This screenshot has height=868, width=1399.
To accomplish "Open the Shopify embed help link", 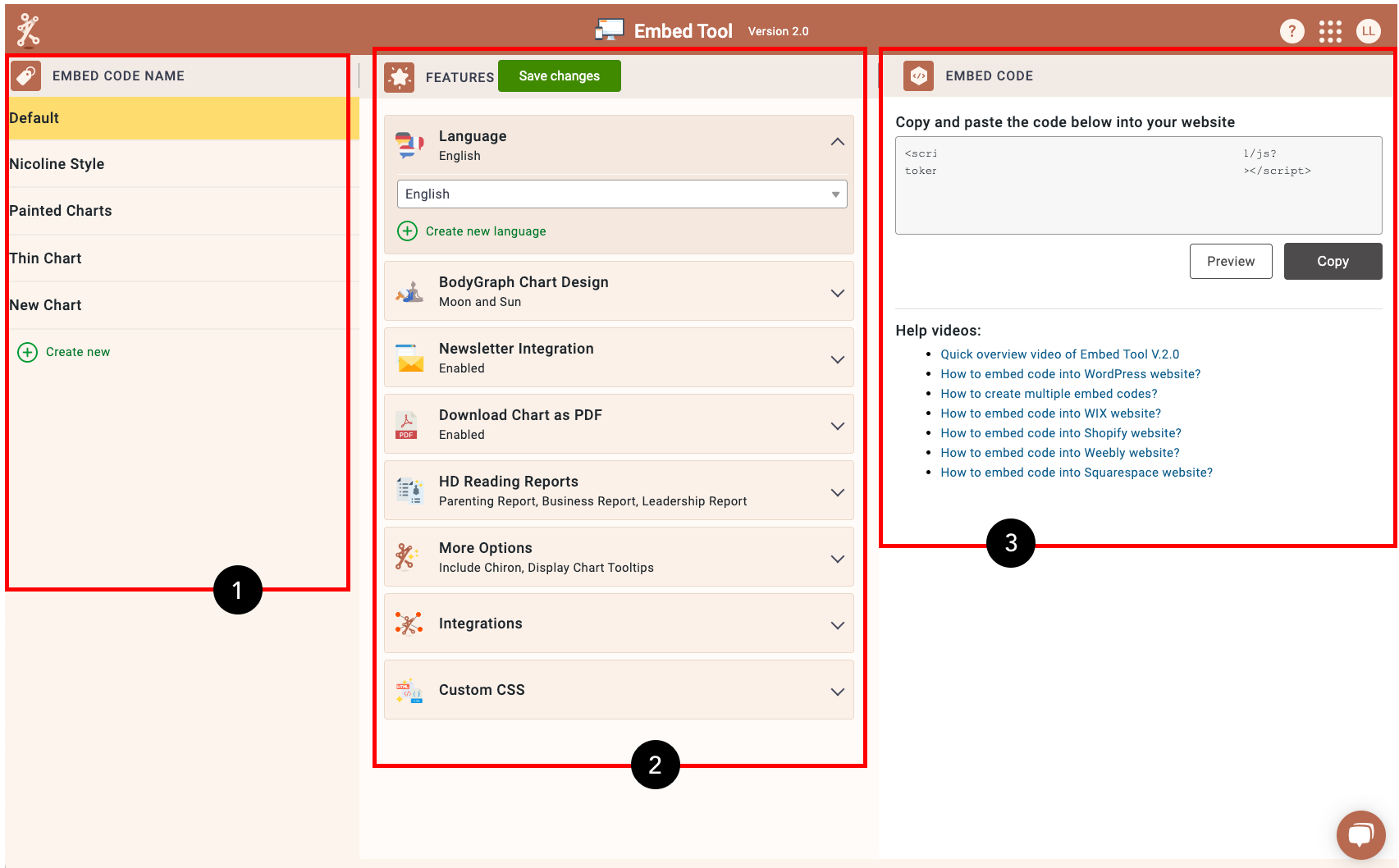I will click(x=1060, y=433).
